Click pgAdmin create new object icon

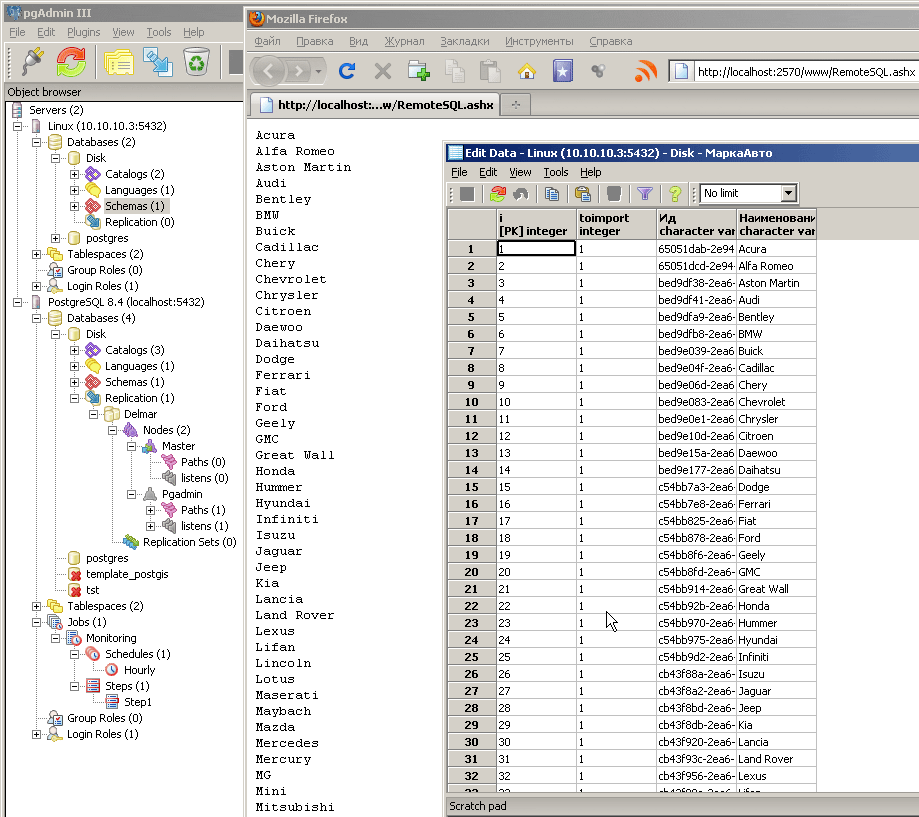click(x=158, y=62)
